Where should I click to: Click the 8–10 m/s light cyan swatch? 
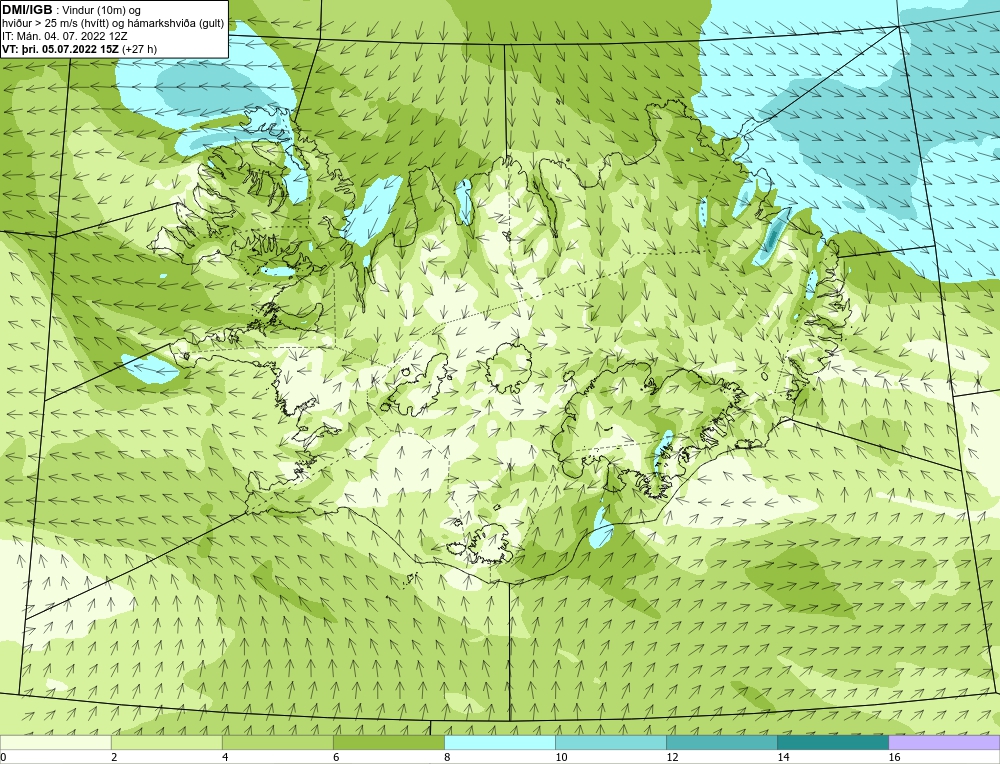point(499,742)
